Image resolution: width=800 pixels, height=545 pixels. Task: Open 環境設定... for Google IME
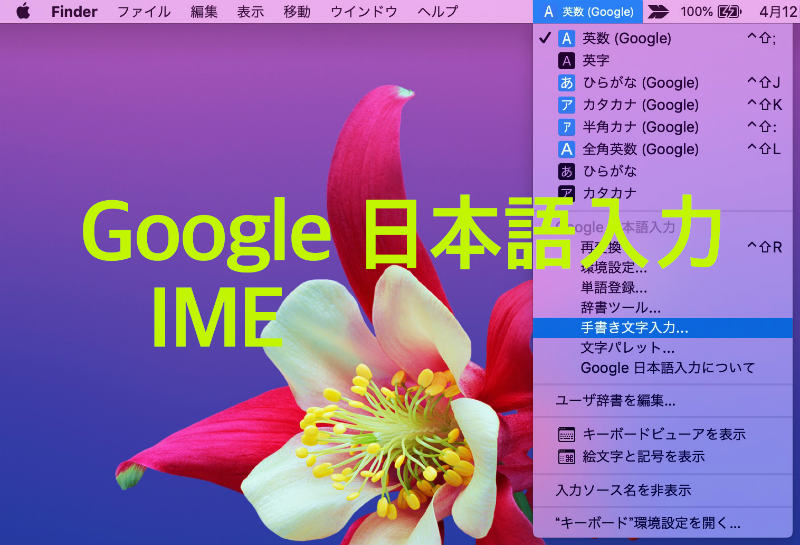click(663, 267)
